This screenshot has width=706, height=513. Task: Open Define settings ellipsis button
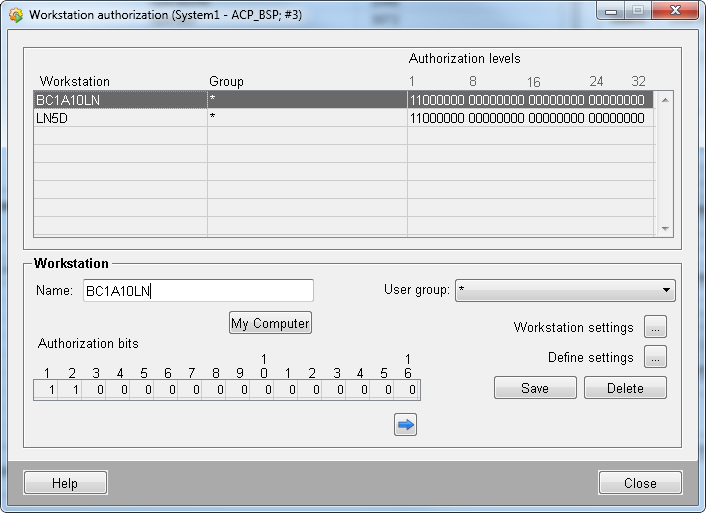click(655, 357)
